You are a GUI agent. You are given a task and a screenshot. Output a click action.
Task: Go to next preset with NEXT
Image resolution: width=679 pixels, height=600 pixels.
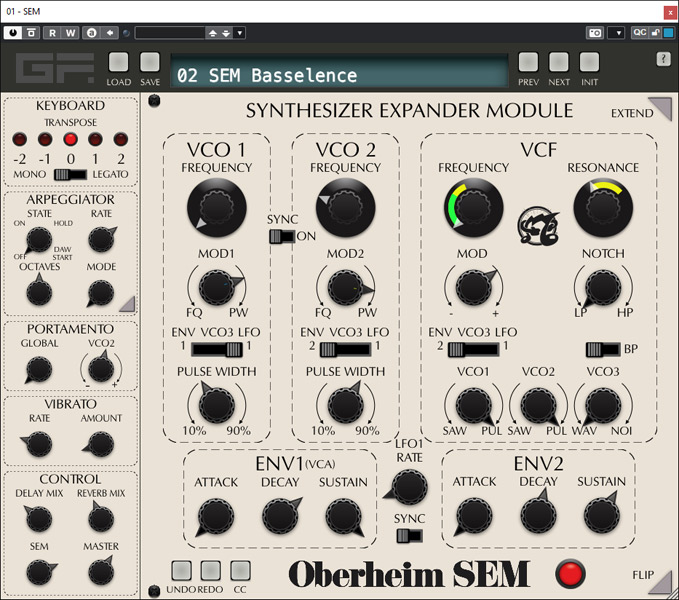(559, 62)
